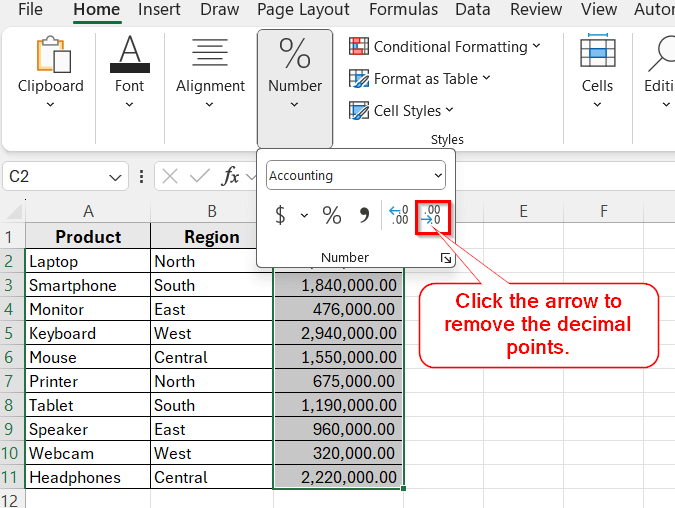Select the Headphones cell

tap(88, 477)
